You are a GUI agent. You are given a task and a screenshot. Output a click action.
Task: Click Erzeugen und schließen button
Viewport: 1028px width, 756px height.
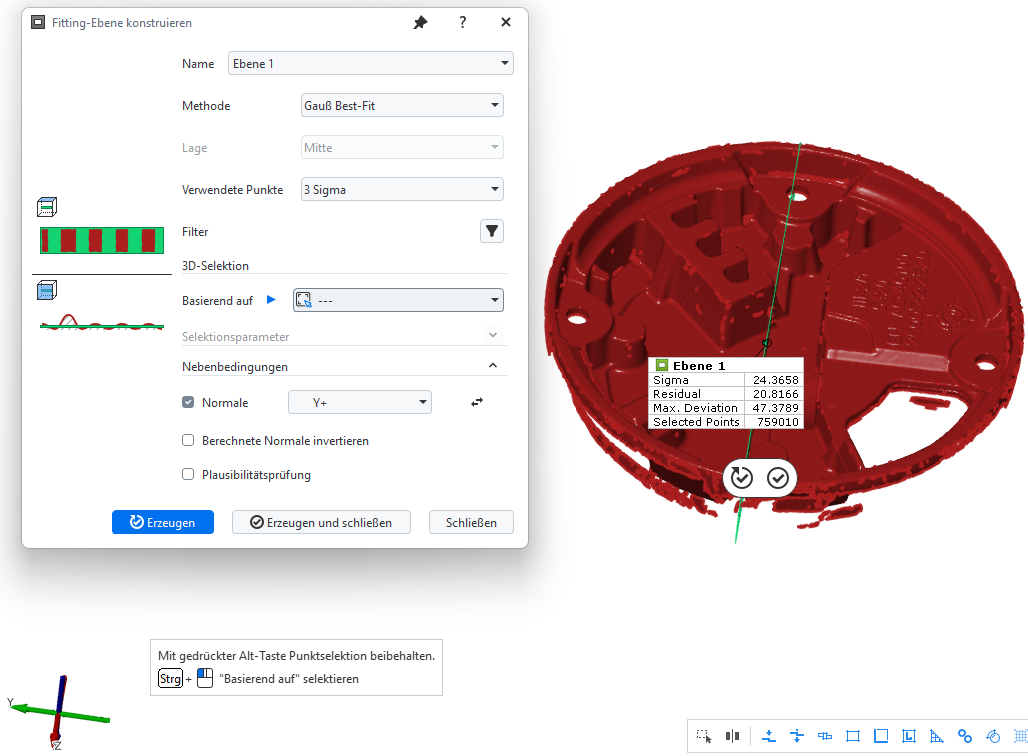[x=321, y=522]
